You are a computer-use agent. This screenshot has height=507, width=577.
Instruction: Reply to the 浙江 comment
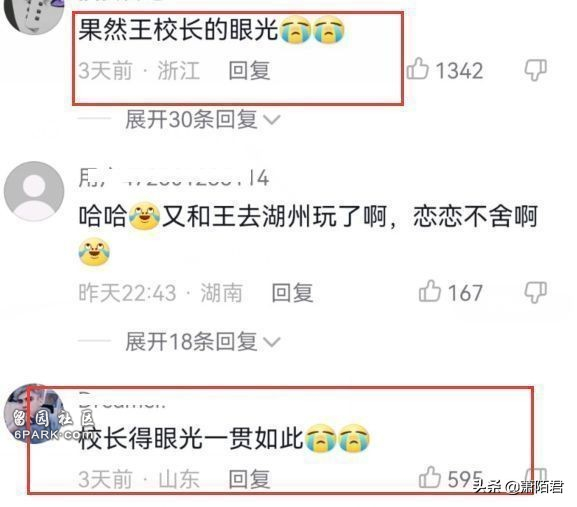point(249,70)
